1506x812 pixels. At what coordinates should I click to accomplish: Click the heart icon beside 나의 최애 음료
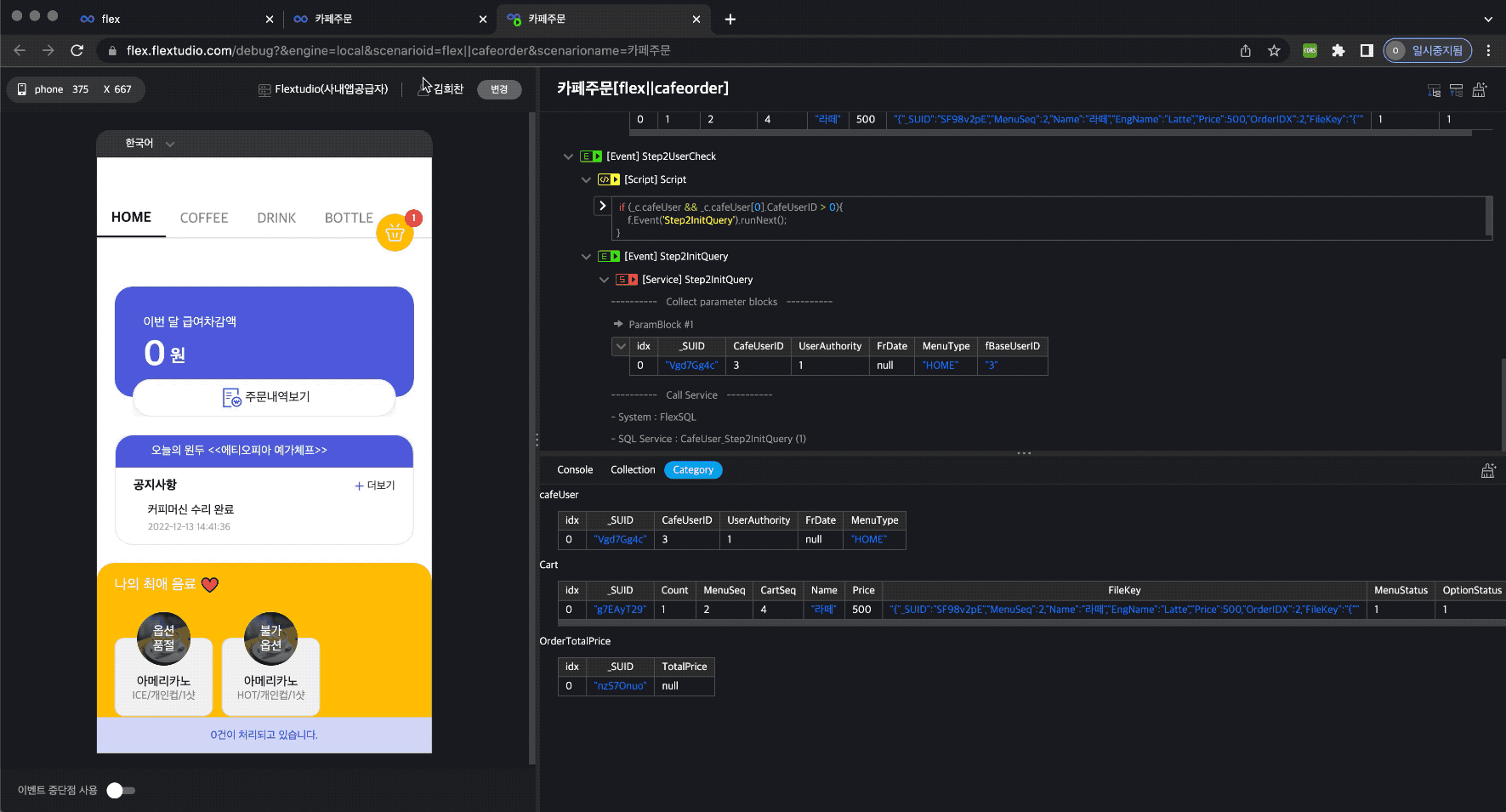click(210, 584)
